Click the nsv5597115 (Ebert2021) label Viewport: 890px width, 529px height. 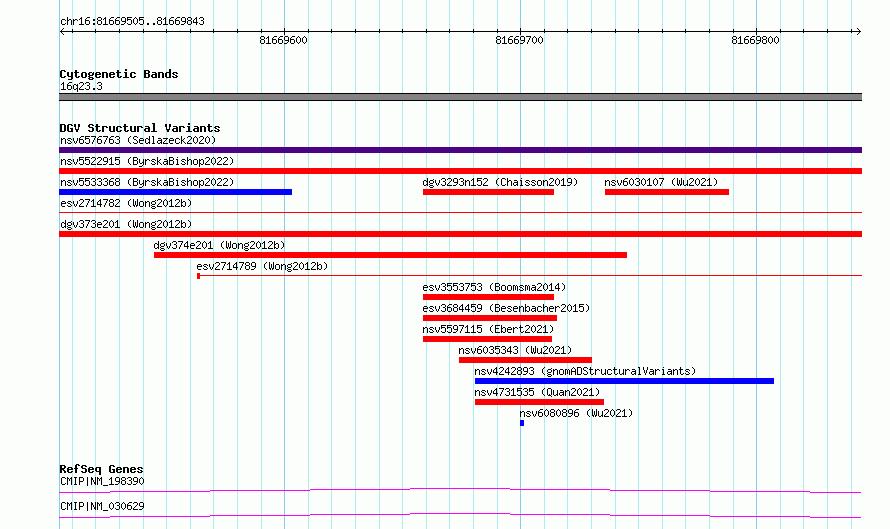488,329
